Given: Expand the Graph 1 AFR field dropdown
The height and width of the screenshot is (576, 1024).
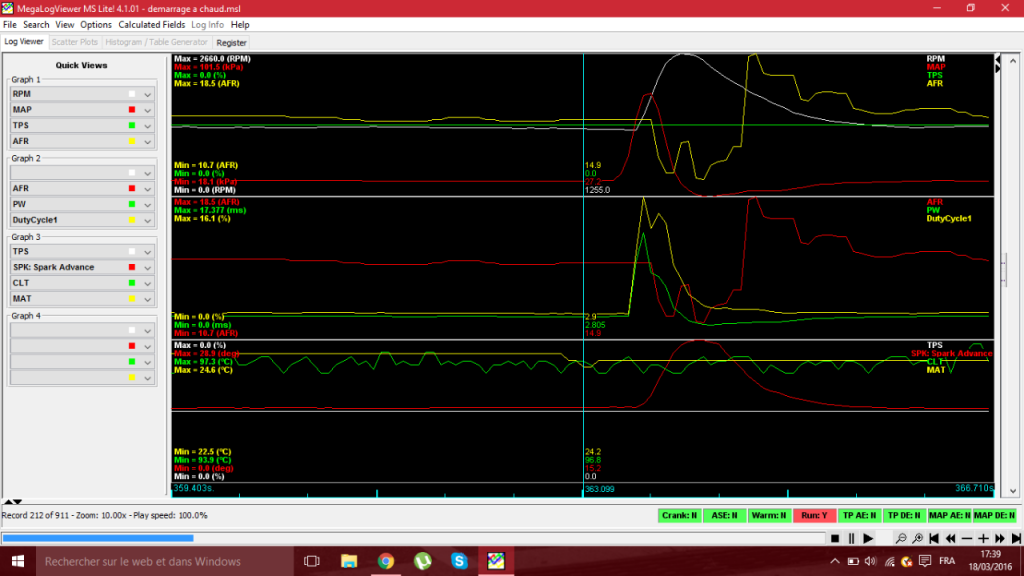Looking at the screenshot, I should point(148,141).
